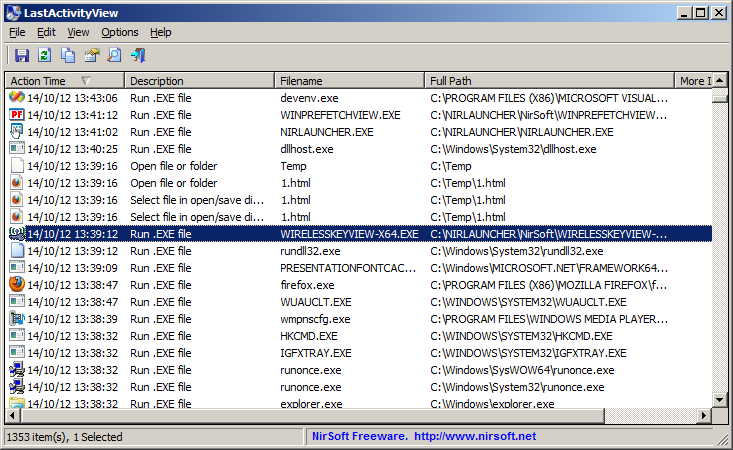
Task: Select the WIRELESSKEYVIEW-X64.EXE row
Action: (349, 234)
